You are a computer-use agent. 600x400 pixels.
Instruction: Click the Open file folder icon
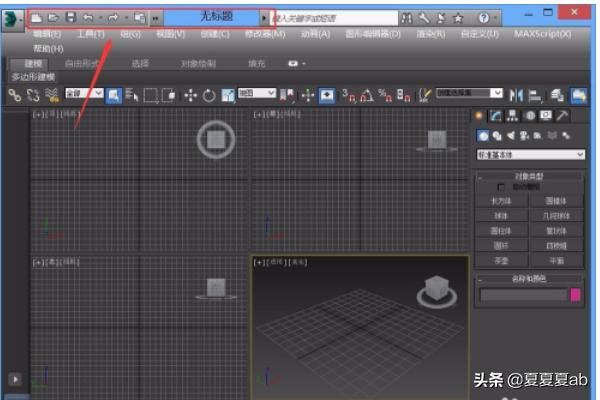pos(53,18)
